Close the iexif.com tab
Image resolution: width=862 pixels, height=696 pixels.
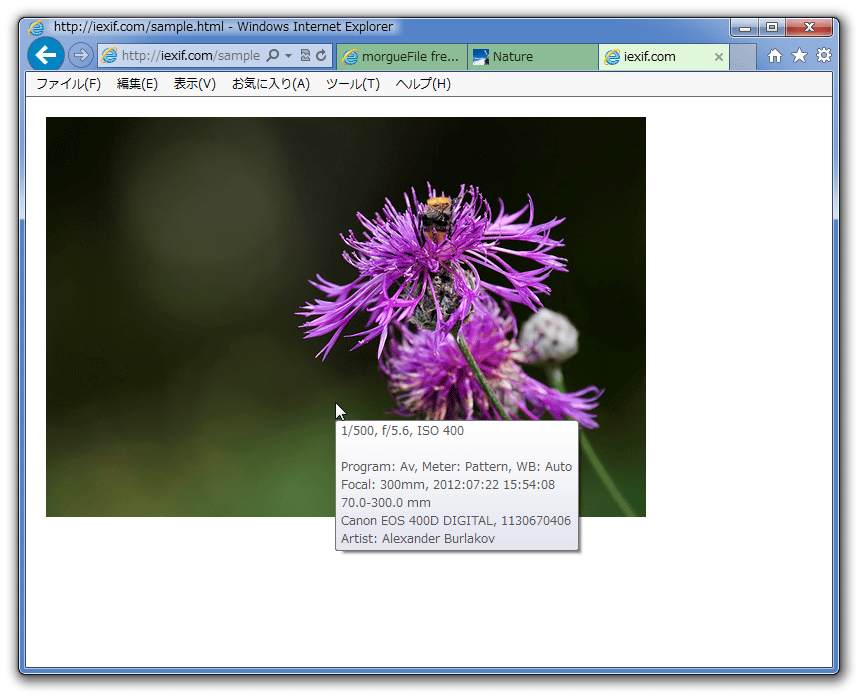click(x=718, y=57)
